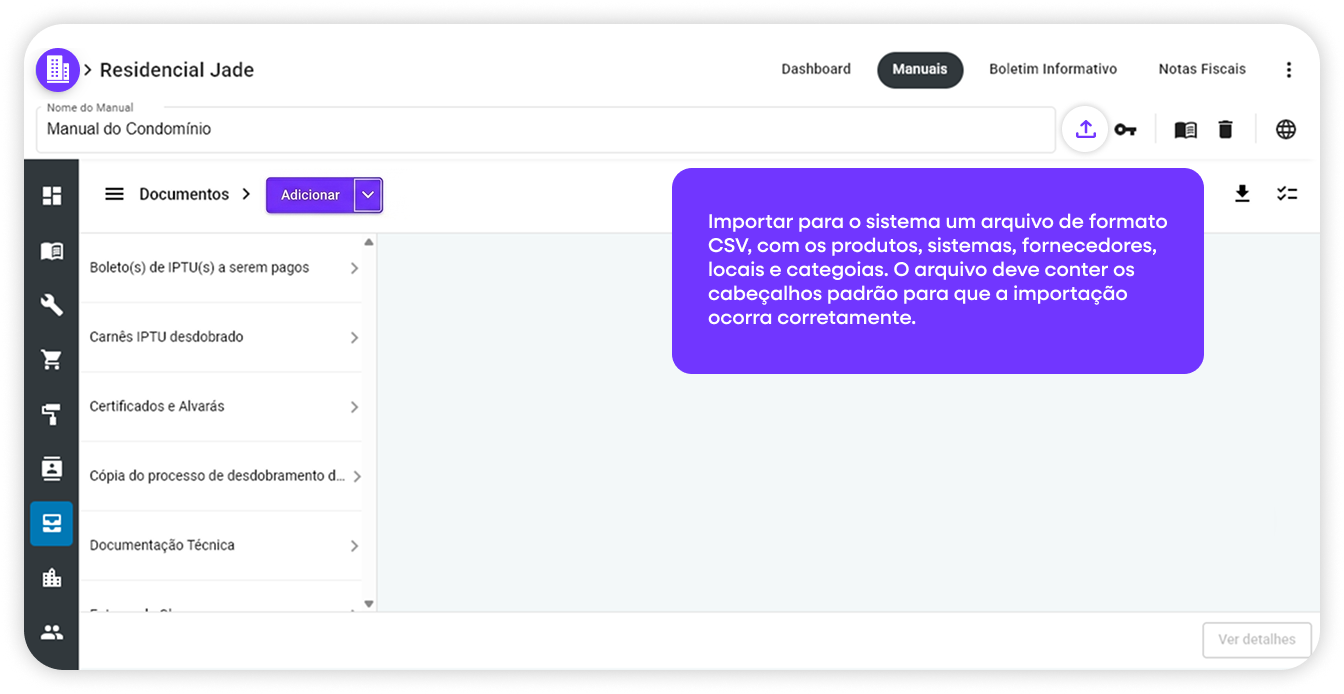The image size is (1344, 694).
Task: Open the shopping cart section in the sidebar
Action: click(x=51, y=359)
